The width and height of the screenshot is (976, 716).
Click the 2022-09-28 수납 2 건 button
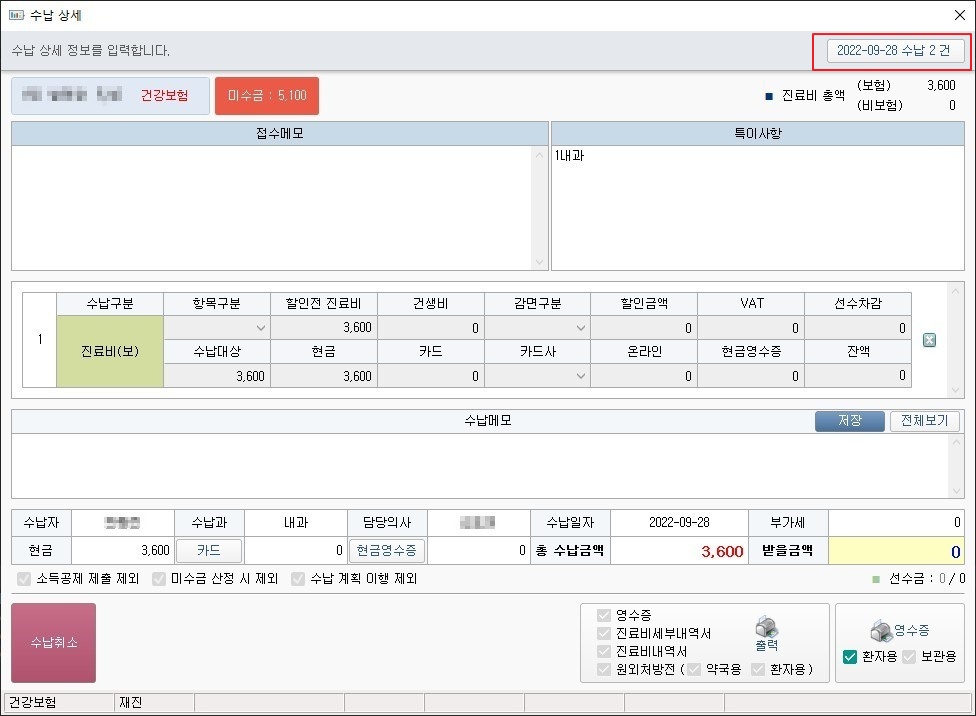click(x=895, y=50)
